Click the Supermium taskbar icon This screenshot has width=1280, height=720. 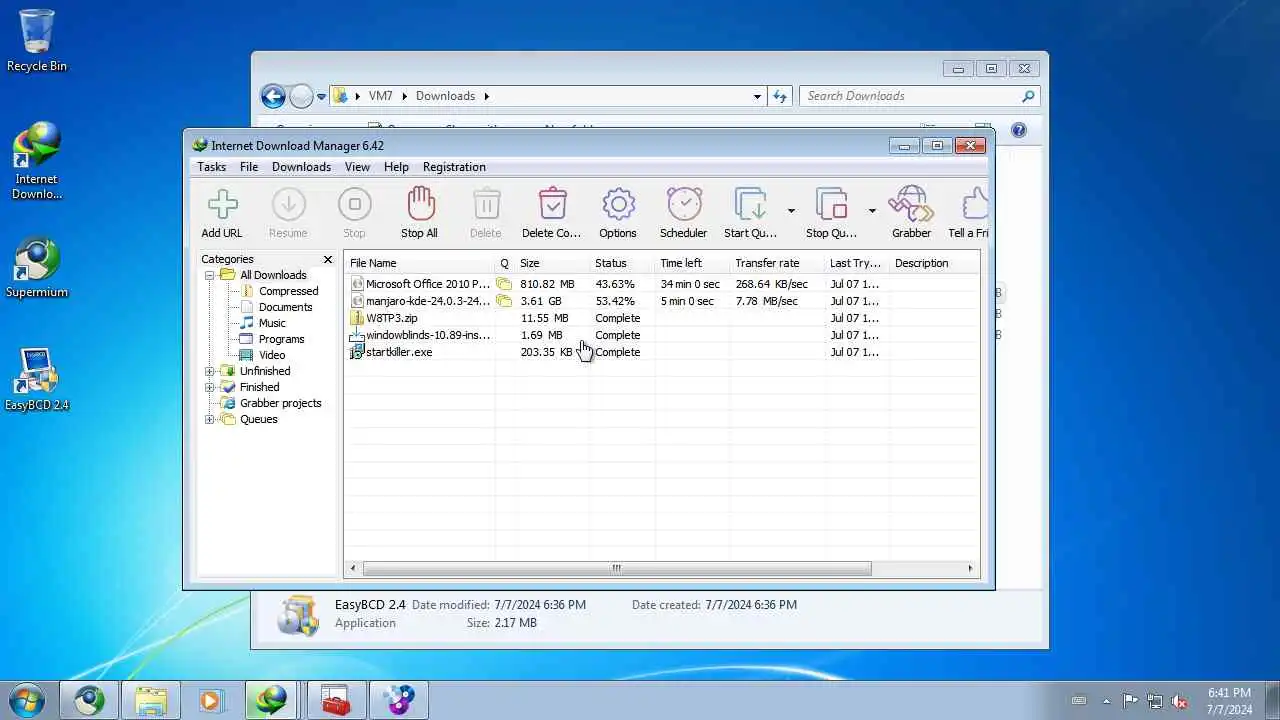pos(89,700)
